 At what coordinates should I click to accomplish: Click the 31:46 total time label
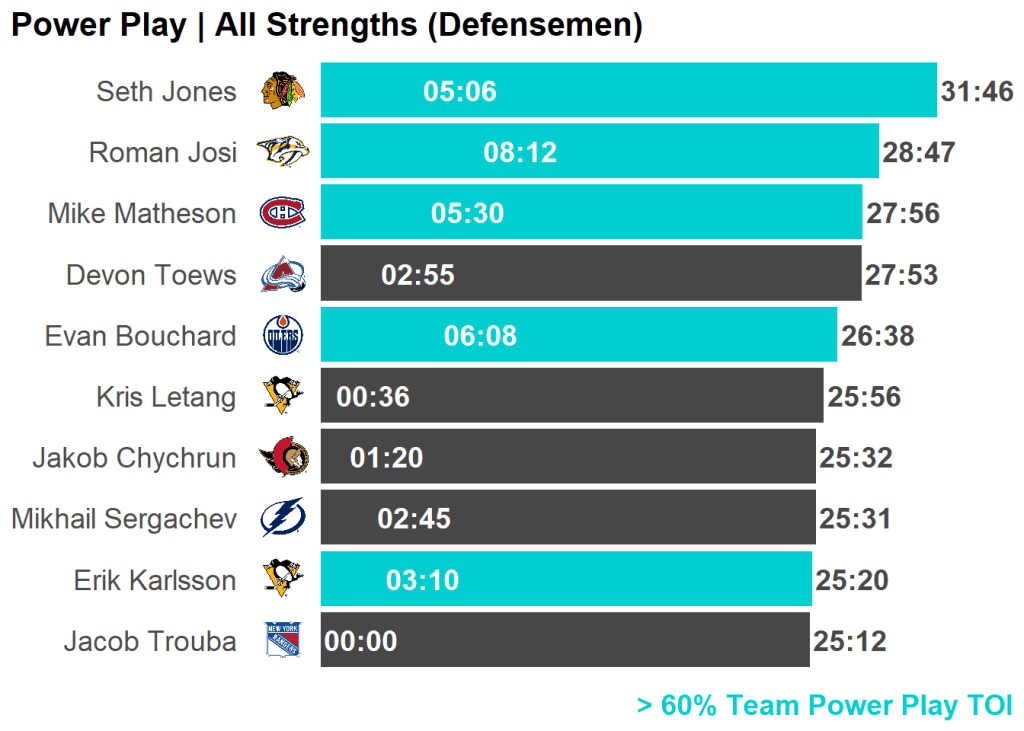977,92
